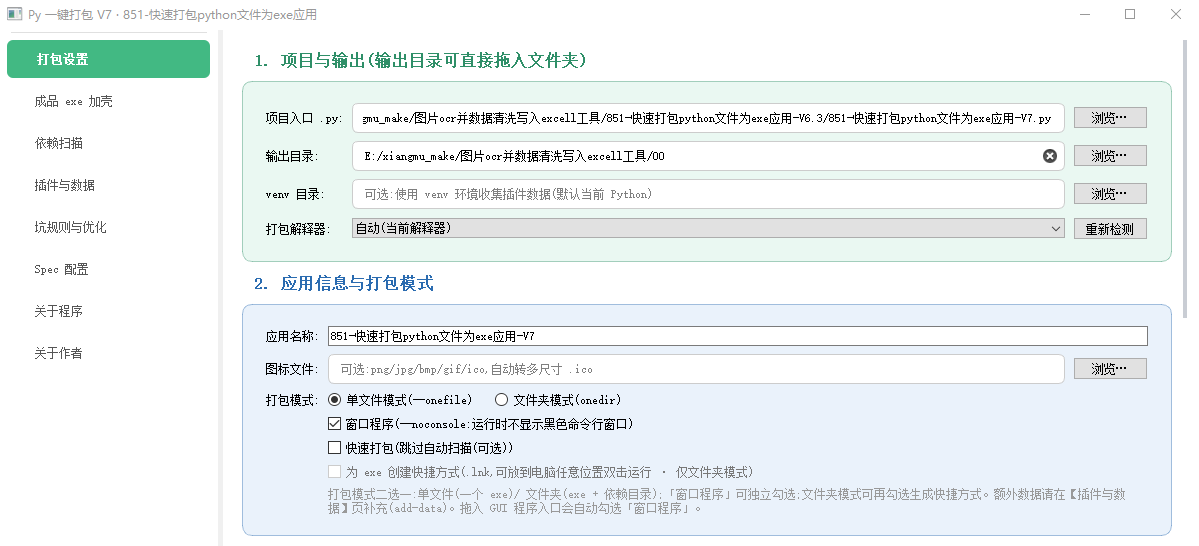Select 单文件模式 (--onefile) radio button

tap(400, 399)
